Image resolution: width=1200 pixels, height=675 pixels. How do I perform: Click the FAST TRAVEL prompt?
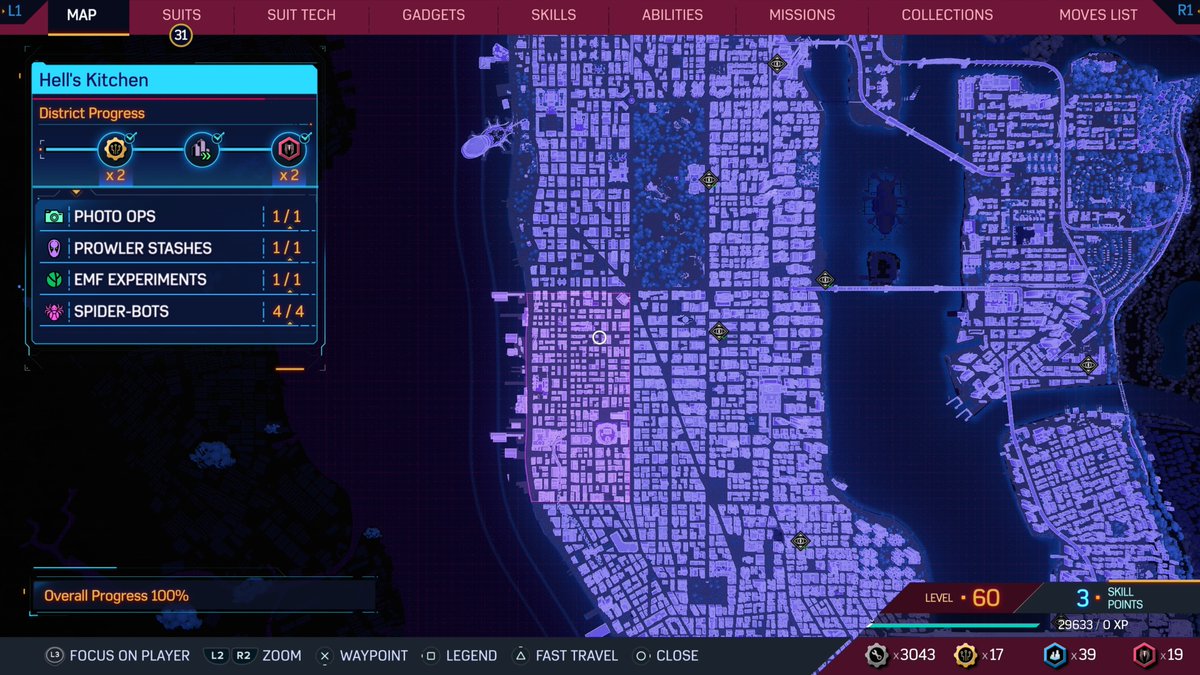coord(578,656)
